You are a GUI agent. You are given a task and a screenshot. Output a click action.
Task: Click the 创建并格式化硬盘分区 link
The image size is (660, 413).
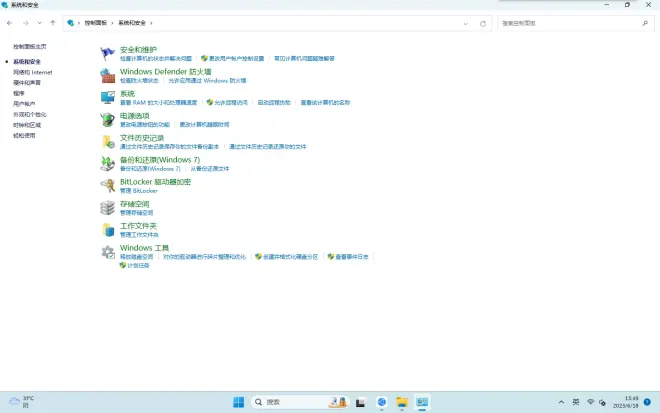[x=290, y=256]
